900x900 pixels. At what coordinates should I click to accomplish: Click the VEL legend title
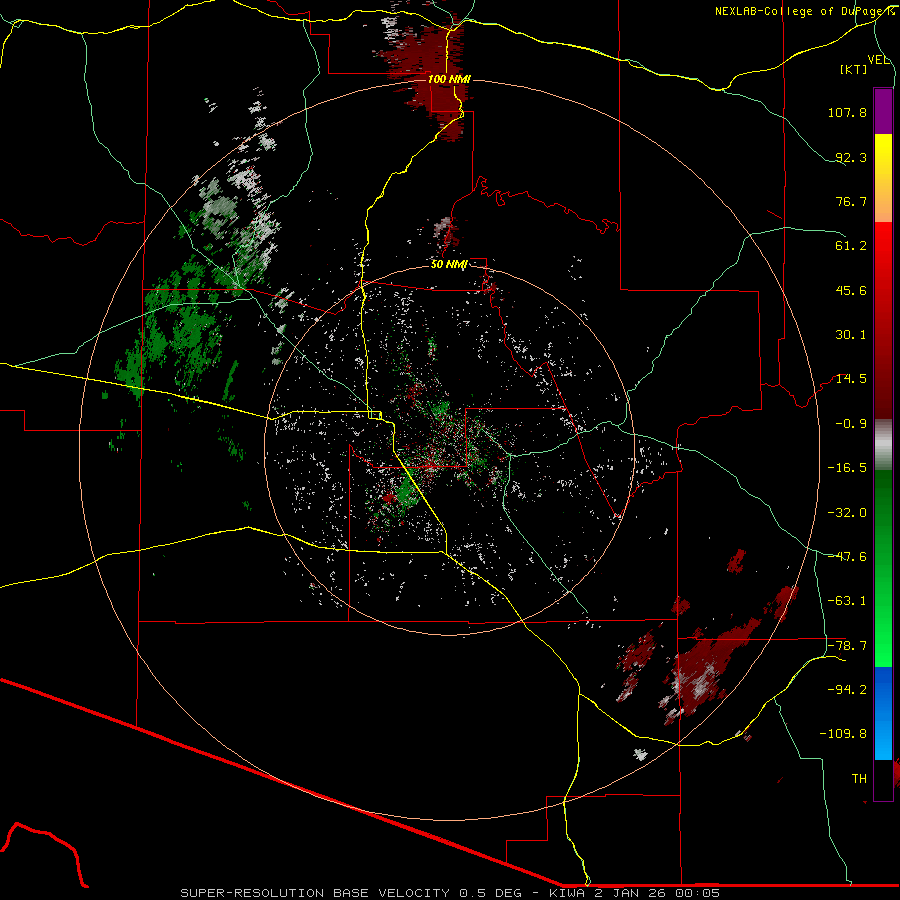click(878, 60)
